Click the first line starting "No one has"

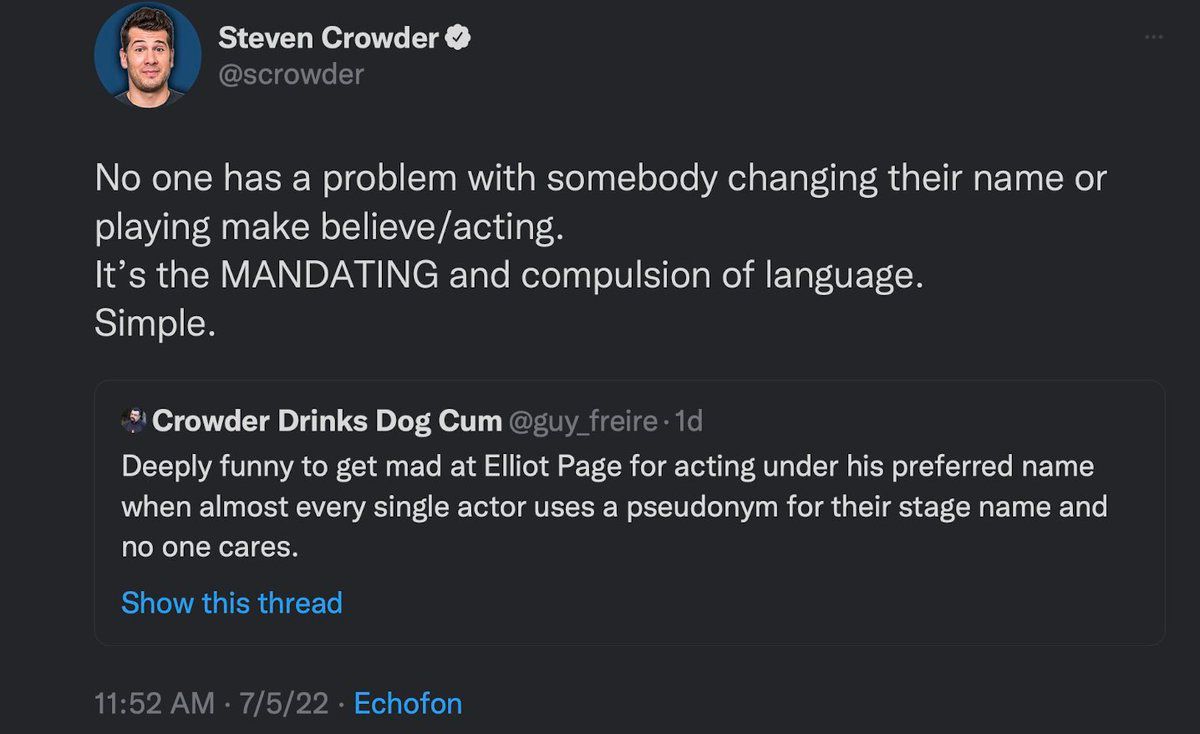[x=600, y=179]
